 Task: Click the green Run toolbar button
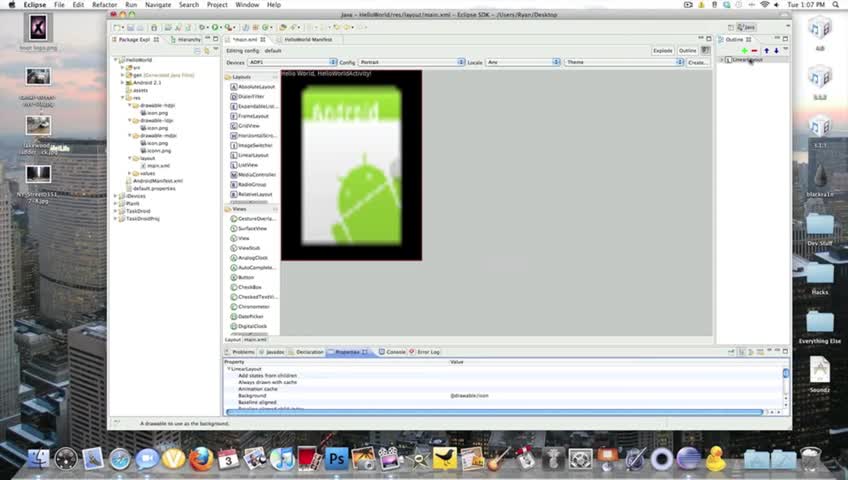click(x=215, y=27)
